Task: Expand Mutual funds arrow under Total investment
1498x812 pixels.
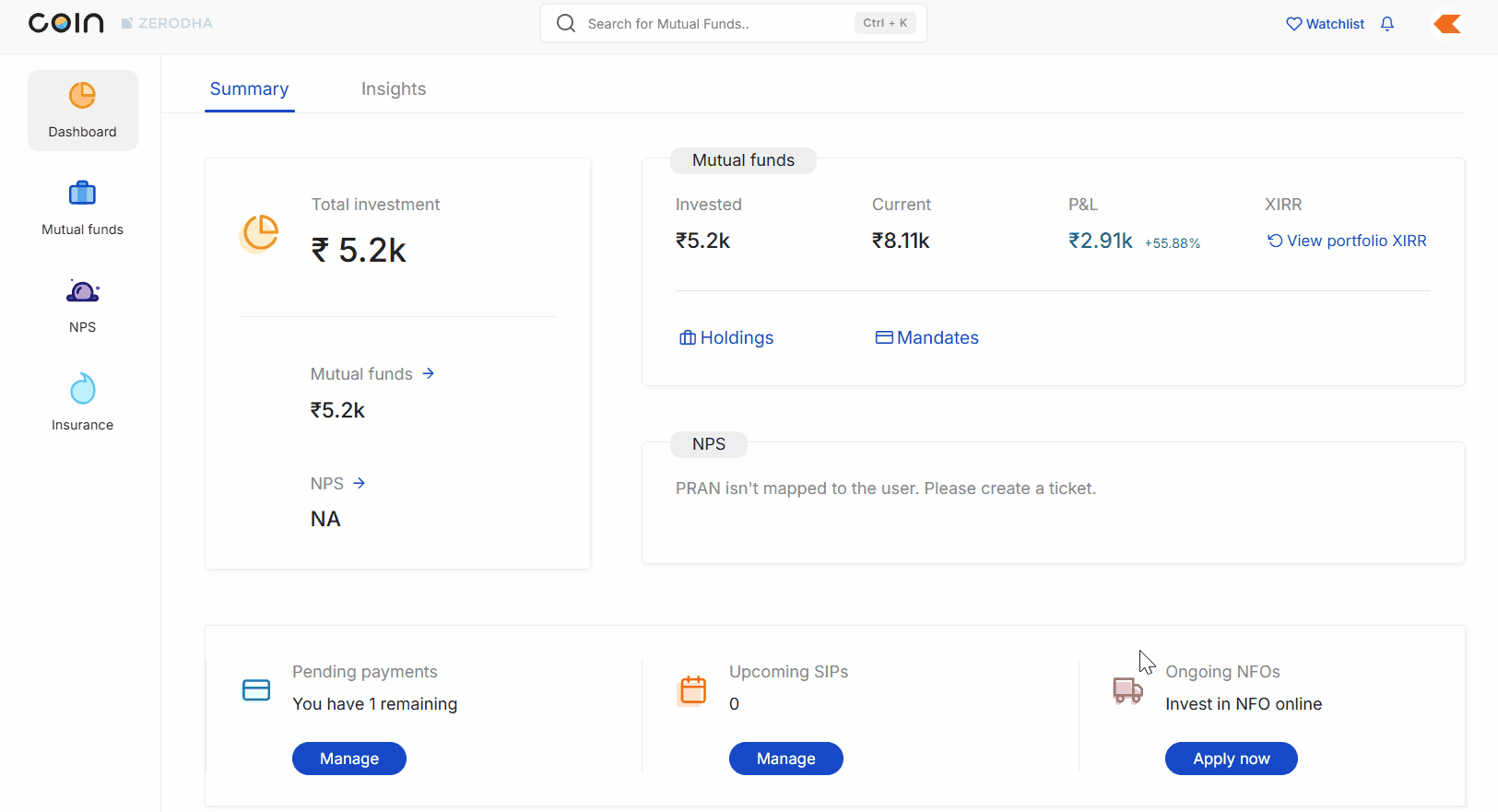Action: (428, 373)
